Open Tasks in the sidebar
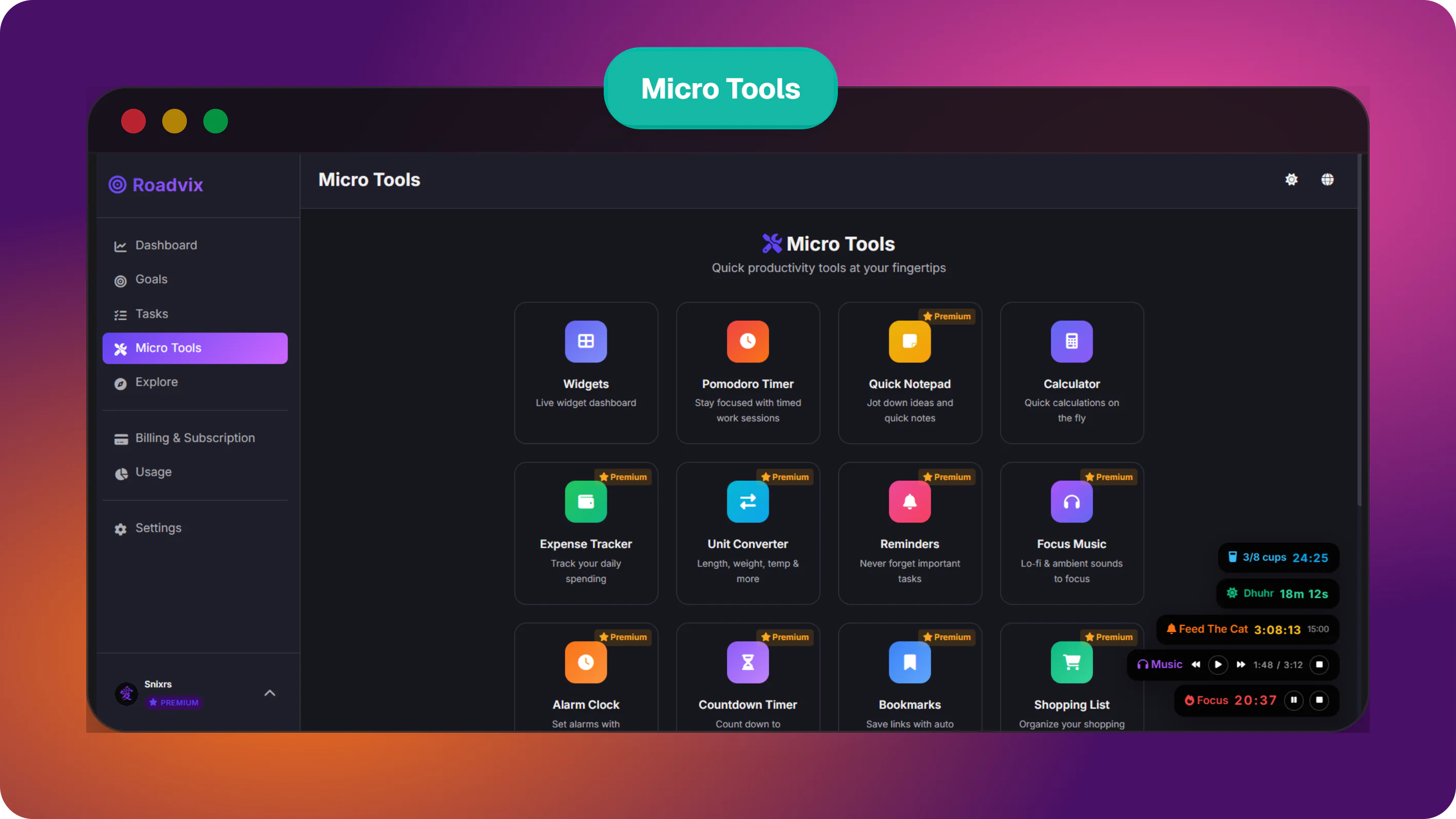The width and height of the screenshot is (1456, 819). (195, 314)
